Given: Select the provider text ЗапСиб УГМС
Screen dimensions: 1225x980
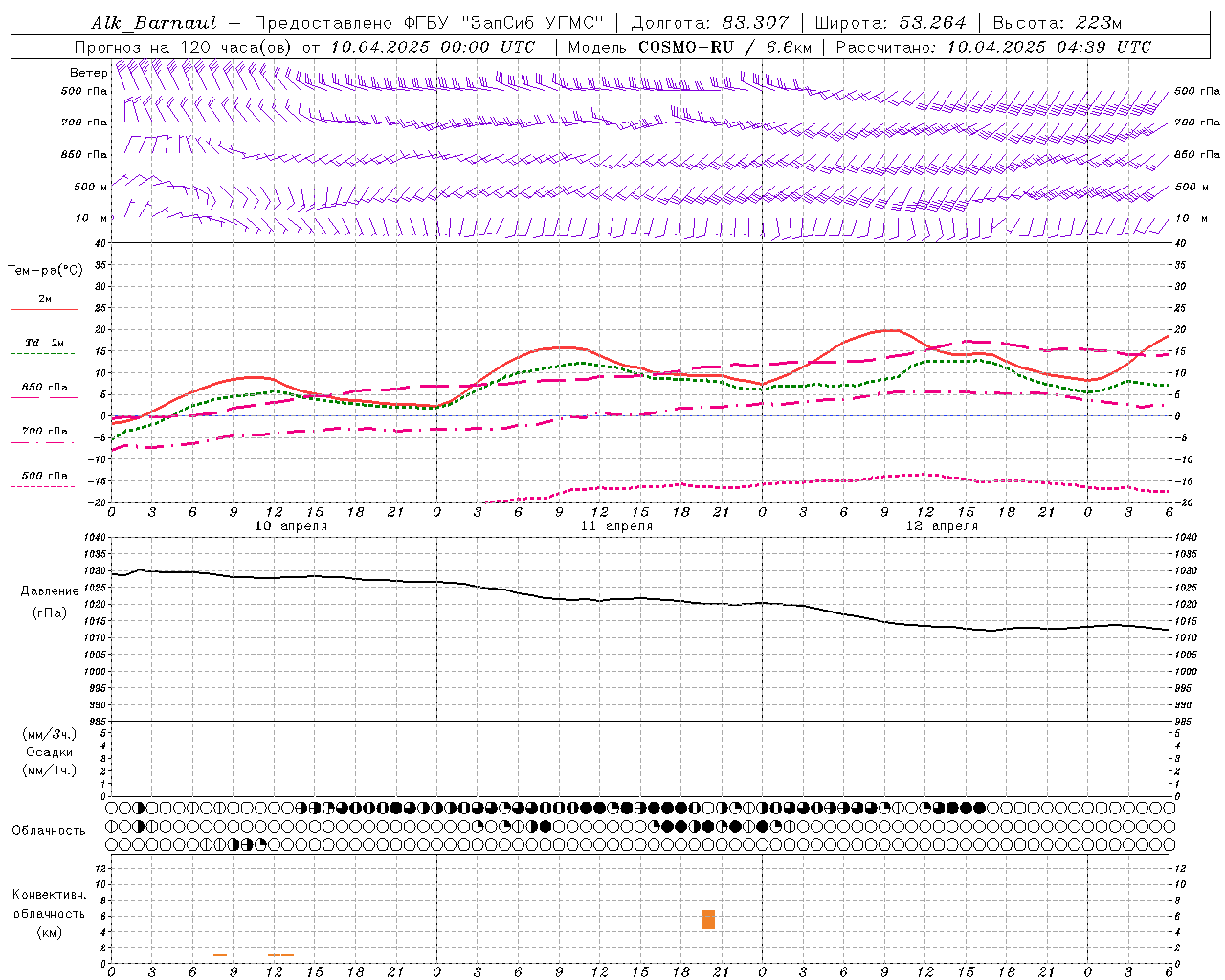Looking at the screenshot, I should point(532,23).
